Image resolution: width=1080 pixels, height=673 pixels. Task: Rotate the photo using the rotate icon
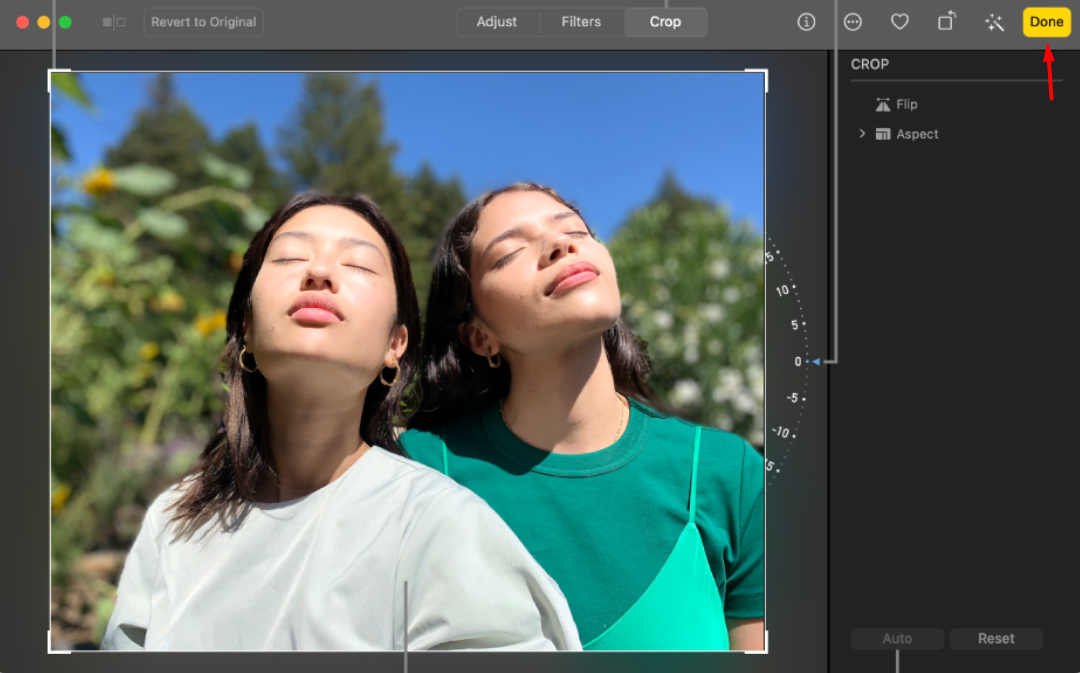pos(946,22)
